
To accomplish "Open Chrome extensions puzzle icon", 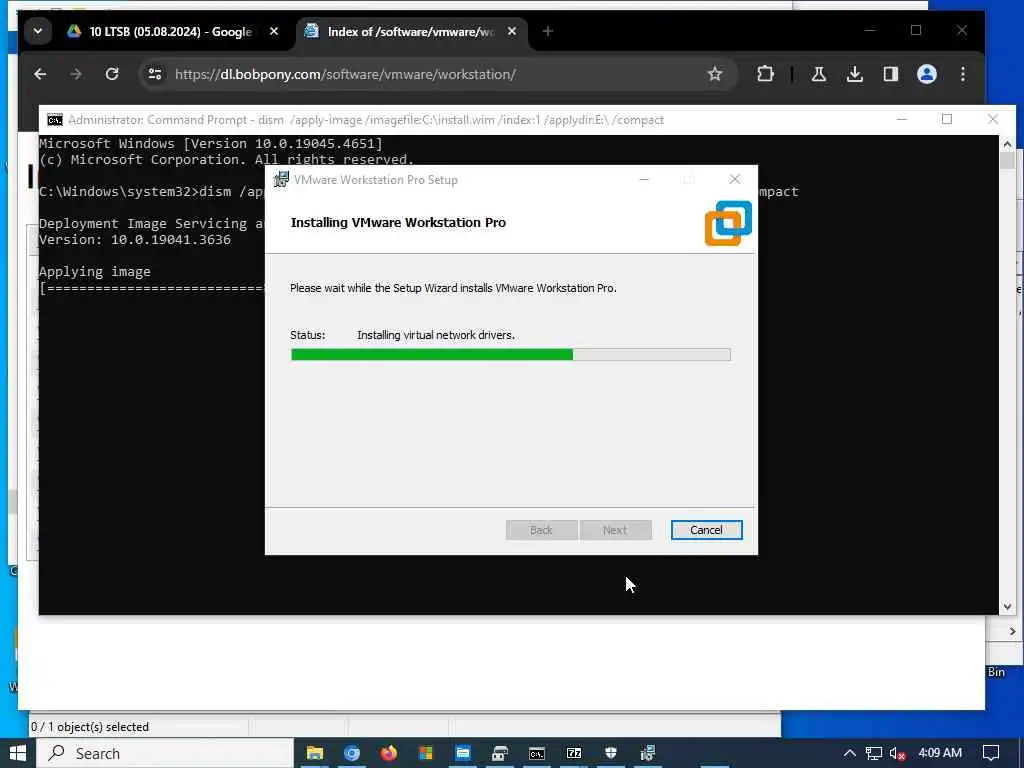I will pos(765,74).
